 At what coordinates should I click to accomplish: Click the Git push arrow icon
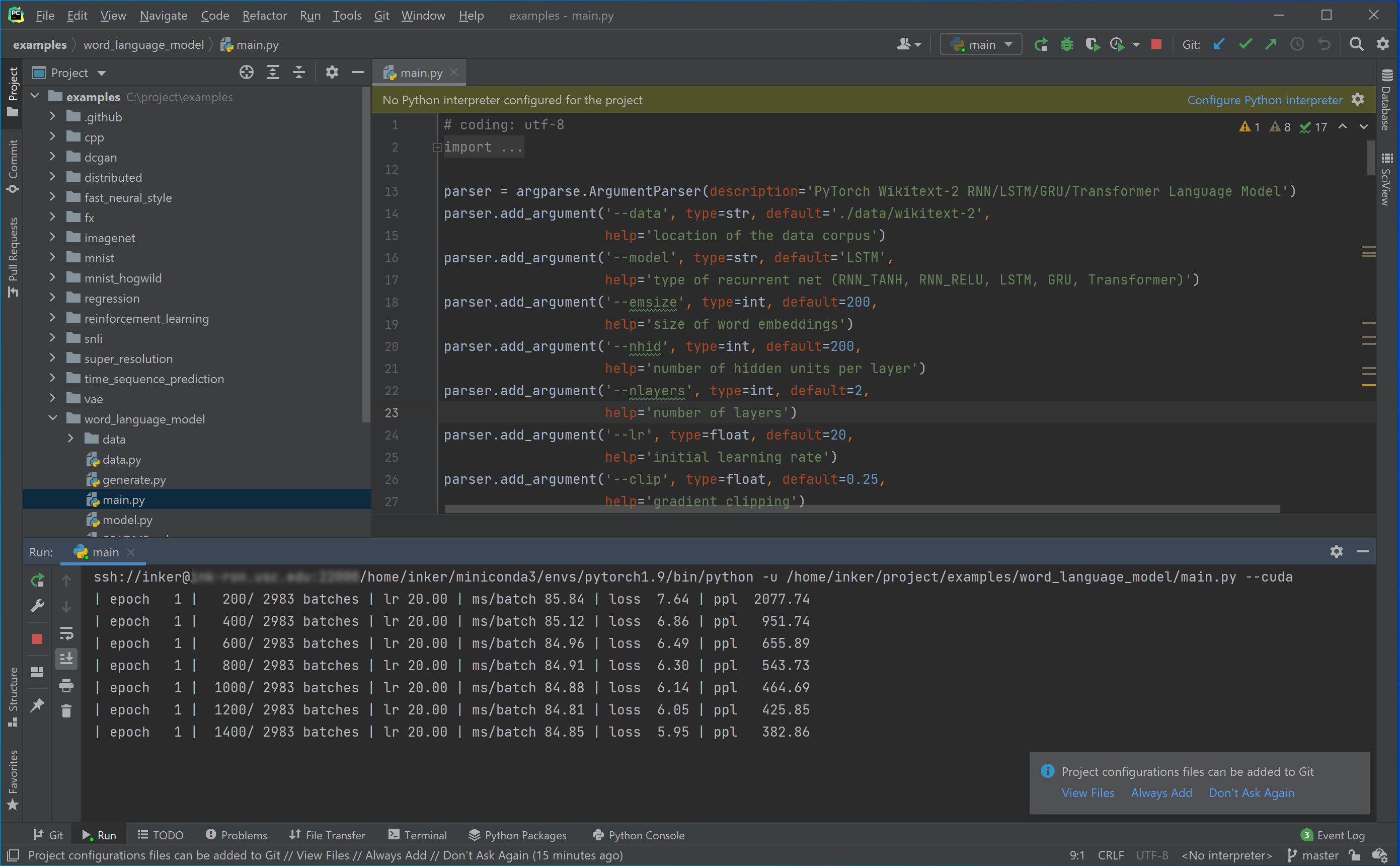coord(1271,44)
